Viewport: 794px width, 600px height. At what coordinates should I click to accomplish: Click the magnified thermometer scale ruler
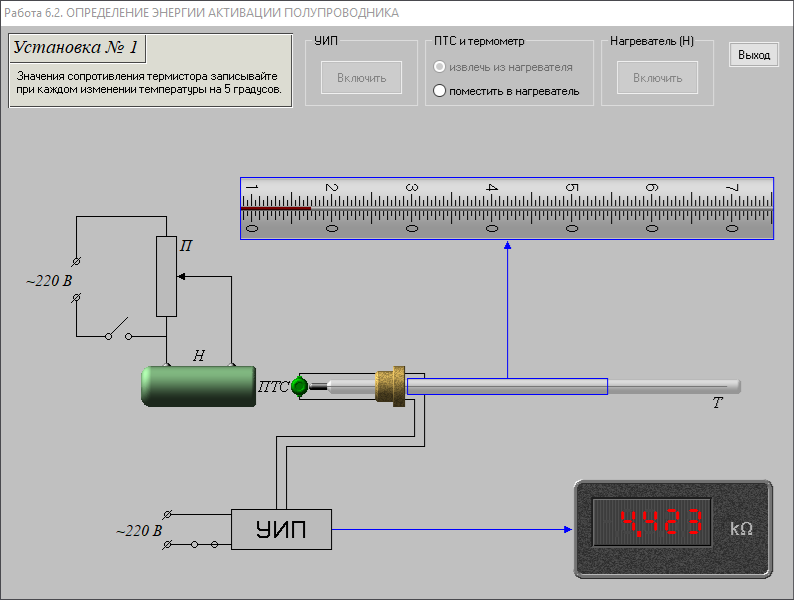click(507, 208)
